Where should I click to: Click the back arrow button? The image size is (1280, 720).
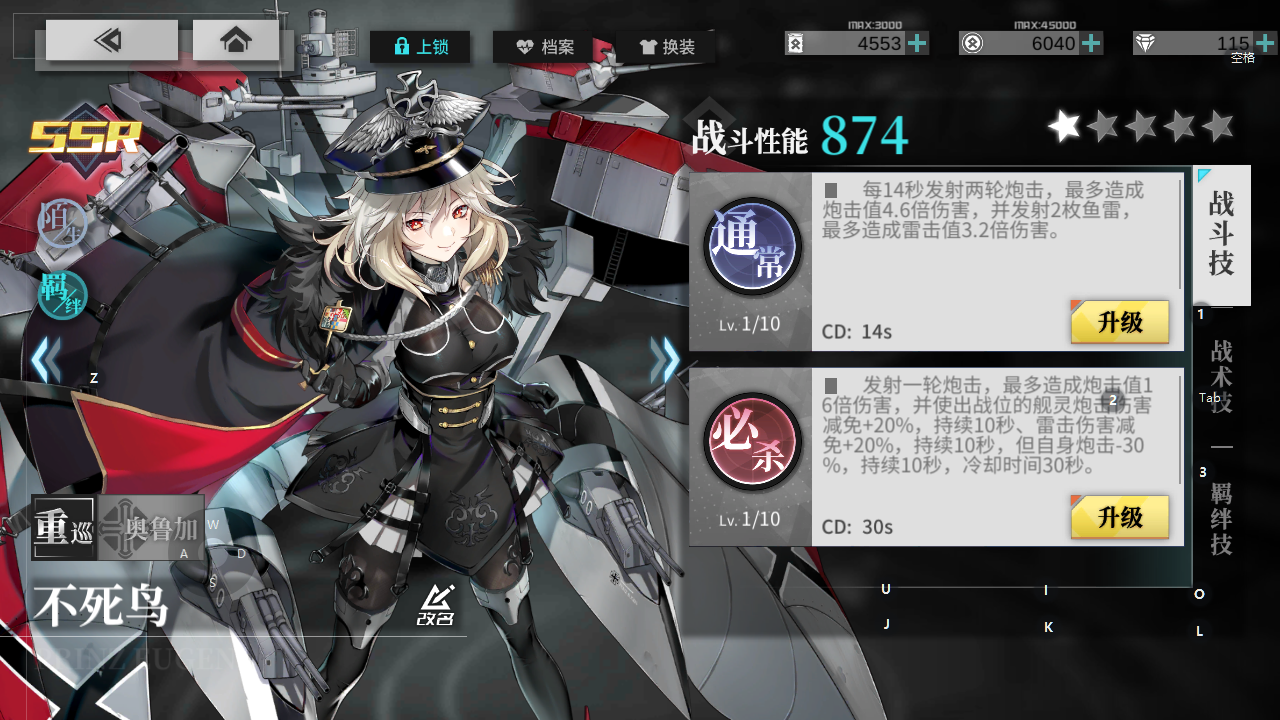[x=111, y=41]
